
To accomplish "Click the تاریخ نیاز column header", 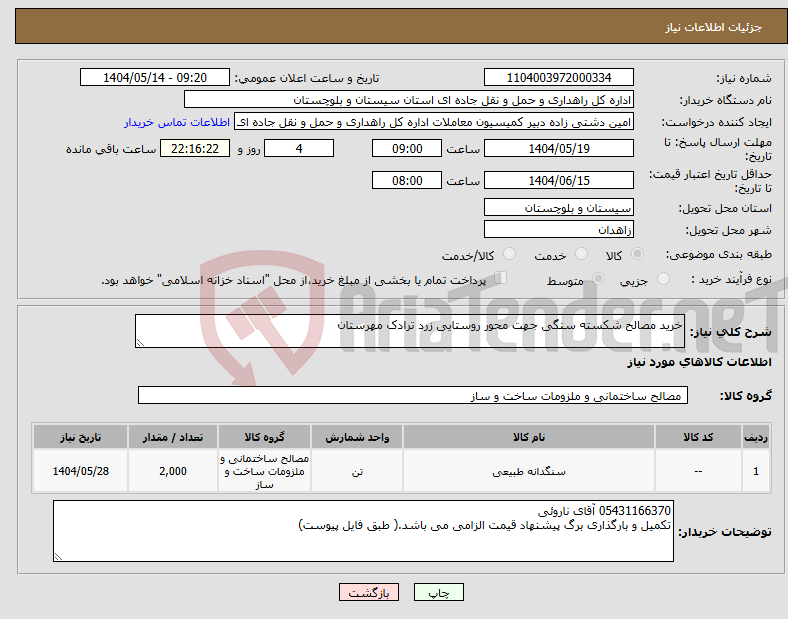I will click(80, 437).
